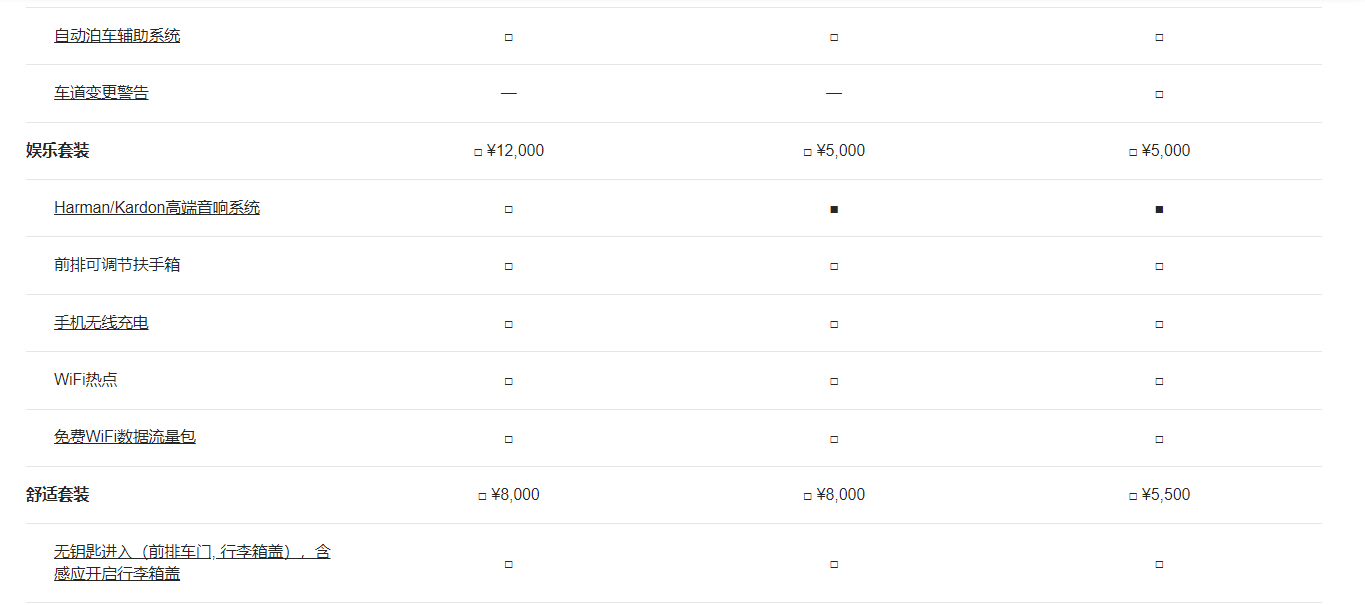1365x605 pixels.
Task: Select 娱乐套装 ¥12,000 option box
Action: 478,152
